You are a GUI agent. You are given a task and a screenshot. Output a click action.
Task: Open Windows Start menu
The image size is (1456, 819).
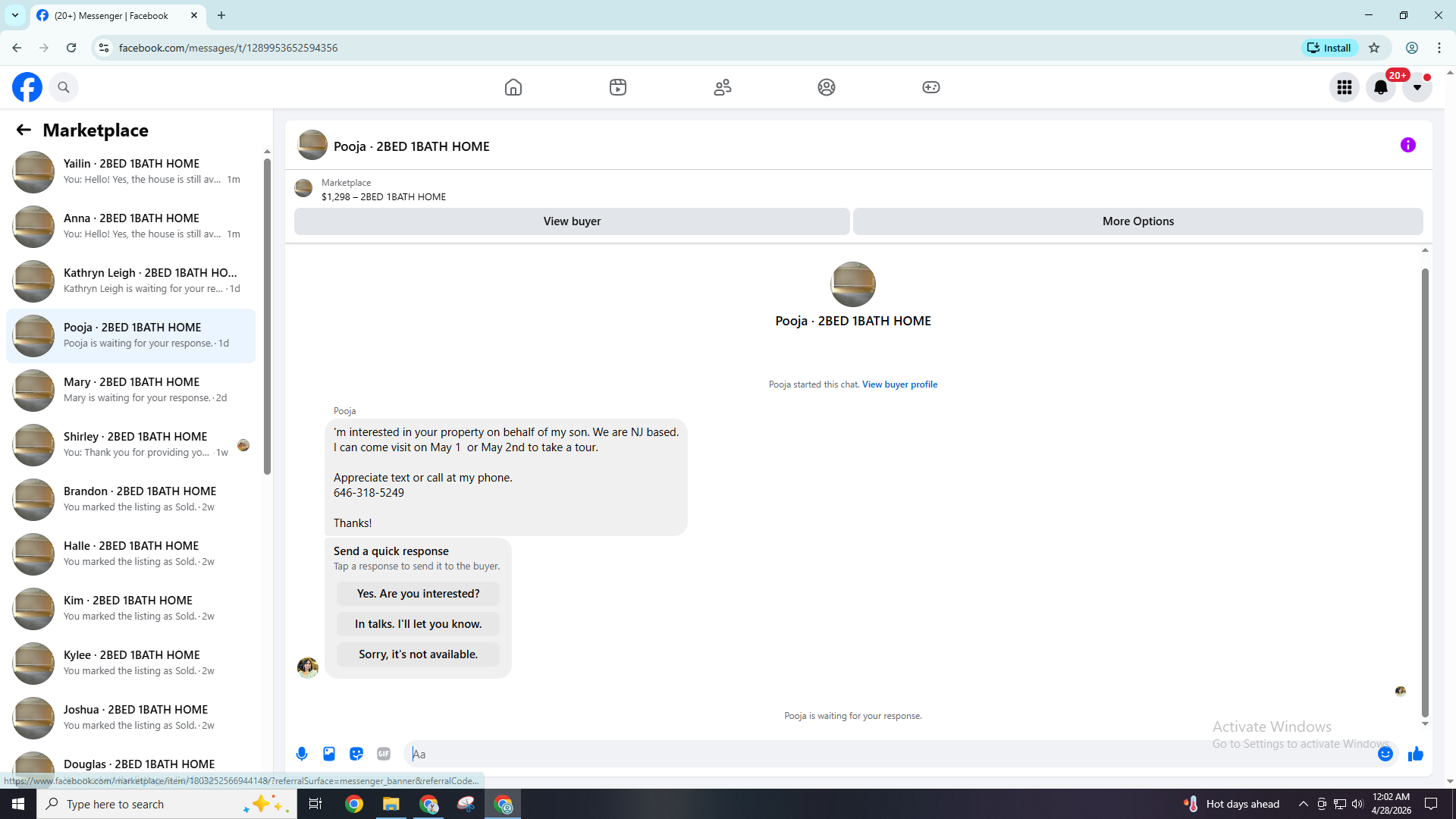[x=18, y=804]
